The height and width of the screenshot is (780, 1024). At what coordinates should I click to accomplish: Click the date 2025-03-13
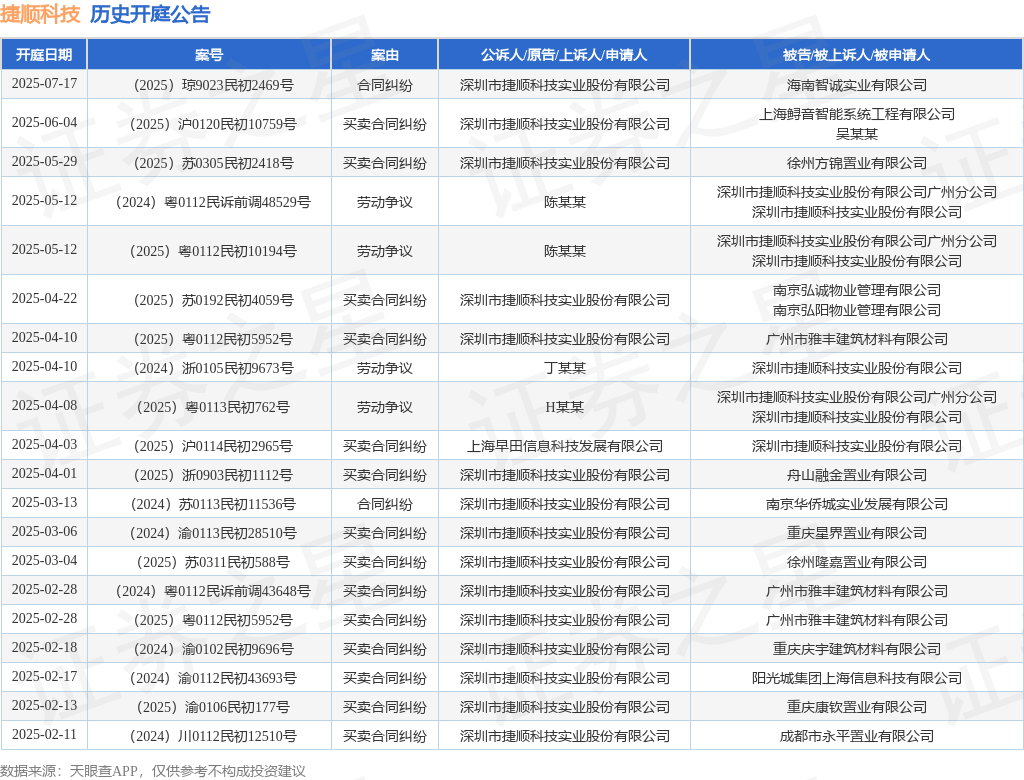coord(44,503)
